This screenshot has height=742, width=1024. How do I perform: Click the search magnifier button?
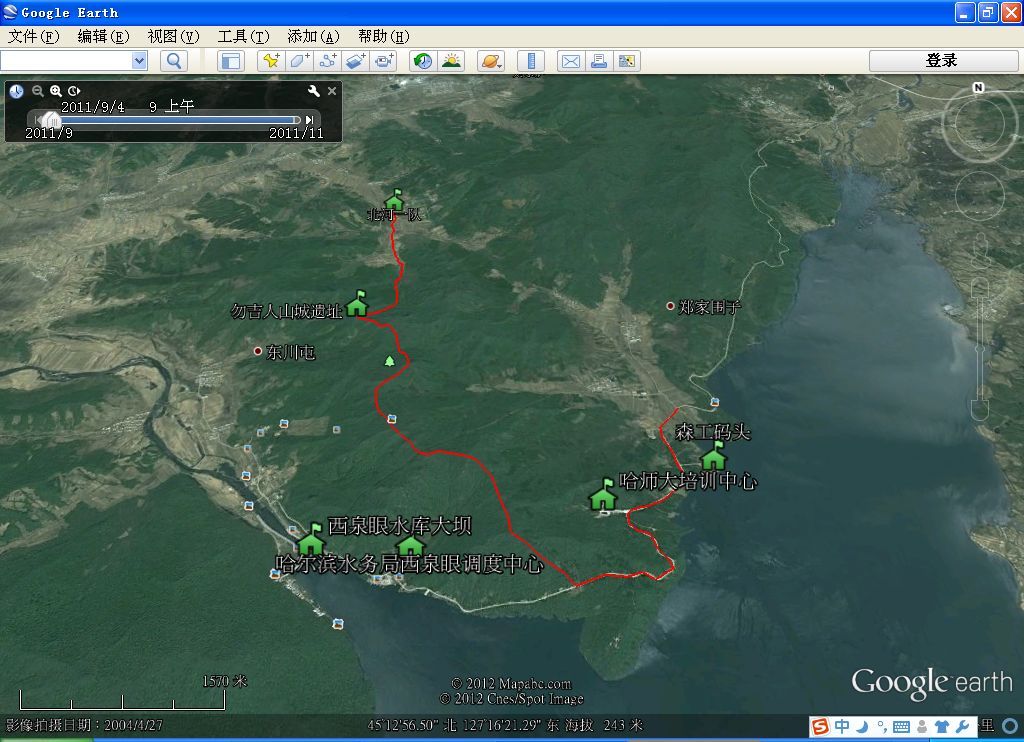pyautogui.click(x=174, y=61)
